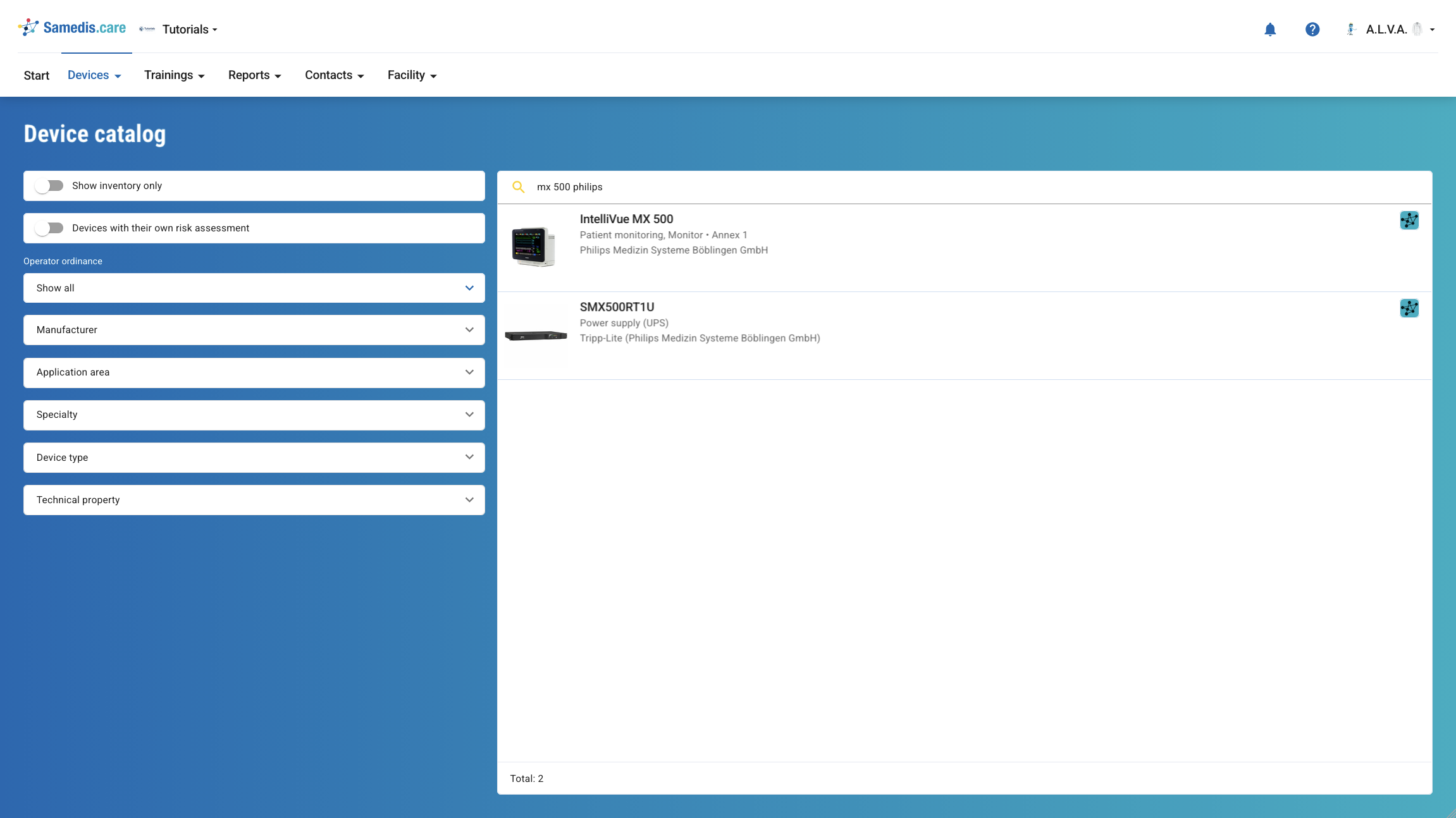The height and width of the screenshot is (818, 1456).
Task: Click the SMX500RT1U power supply thumbnail
Action: 536,336
